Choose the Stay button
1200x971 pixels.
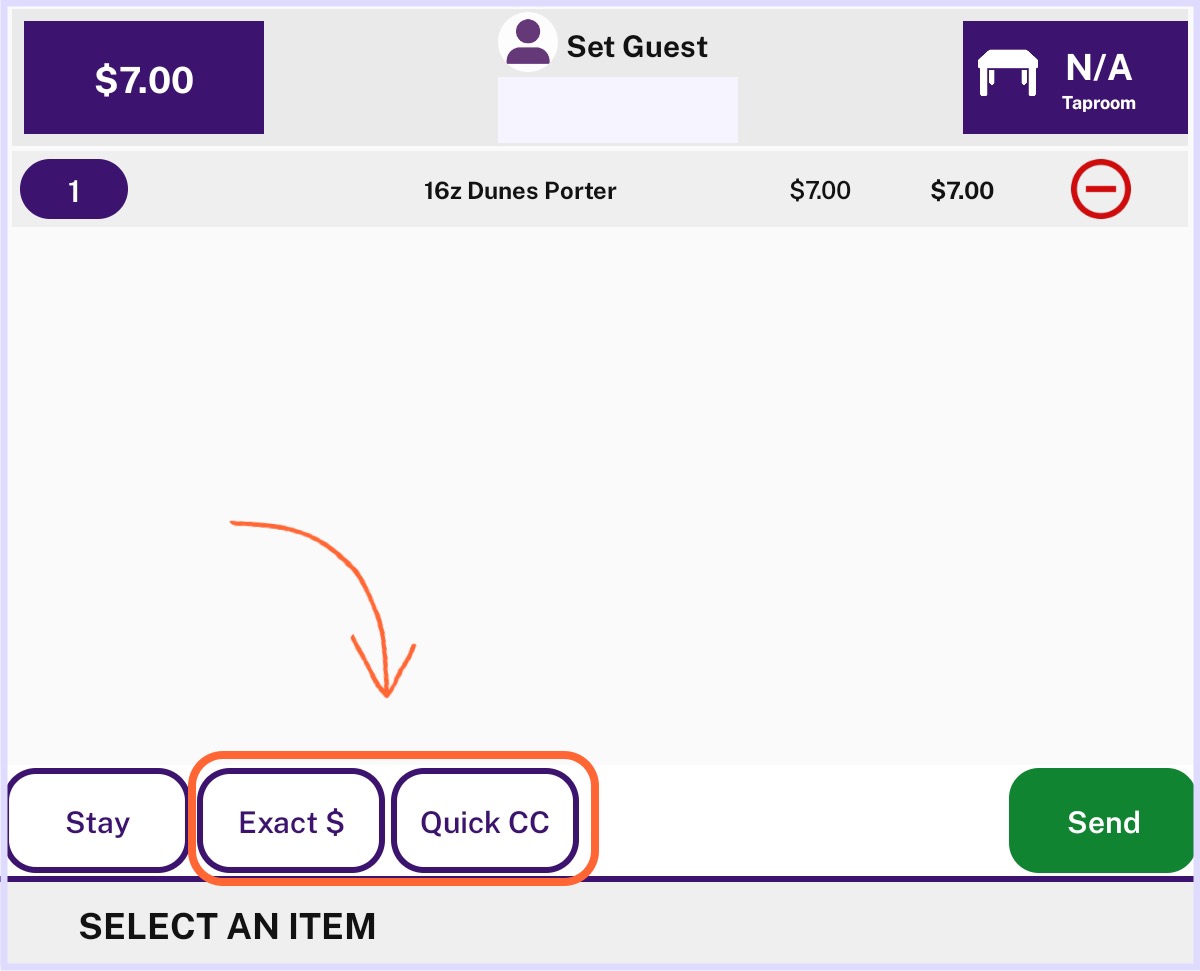98,821
